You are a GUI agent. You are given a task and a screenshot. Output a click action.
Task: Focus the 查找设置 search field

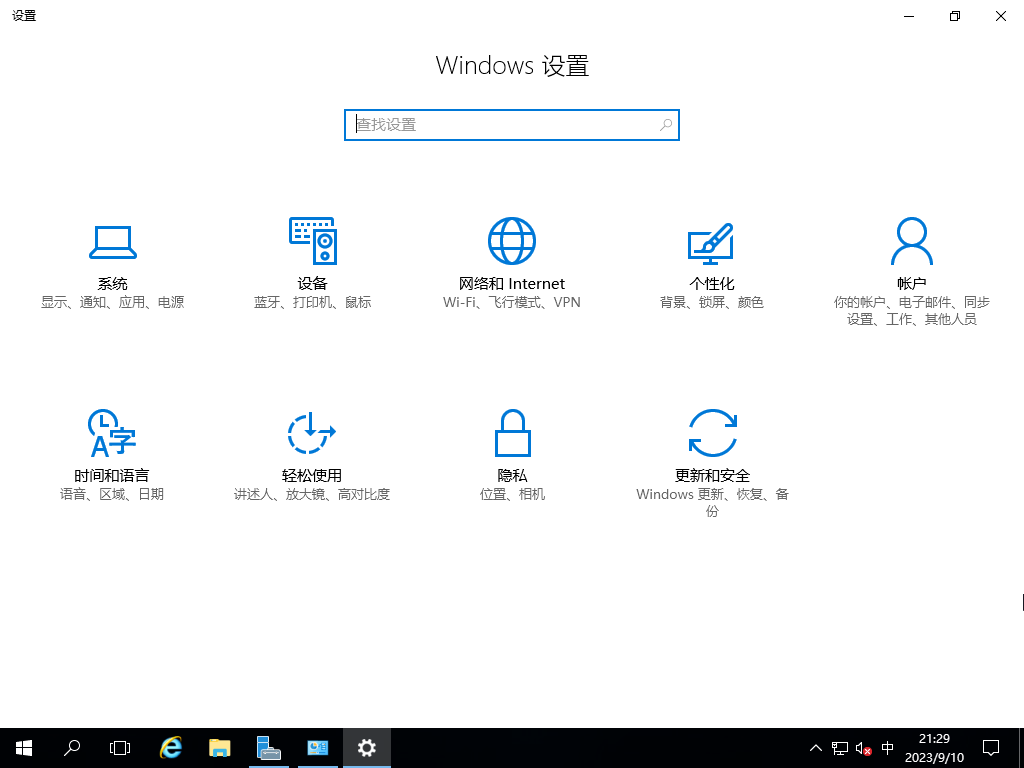tap(512, 125)
